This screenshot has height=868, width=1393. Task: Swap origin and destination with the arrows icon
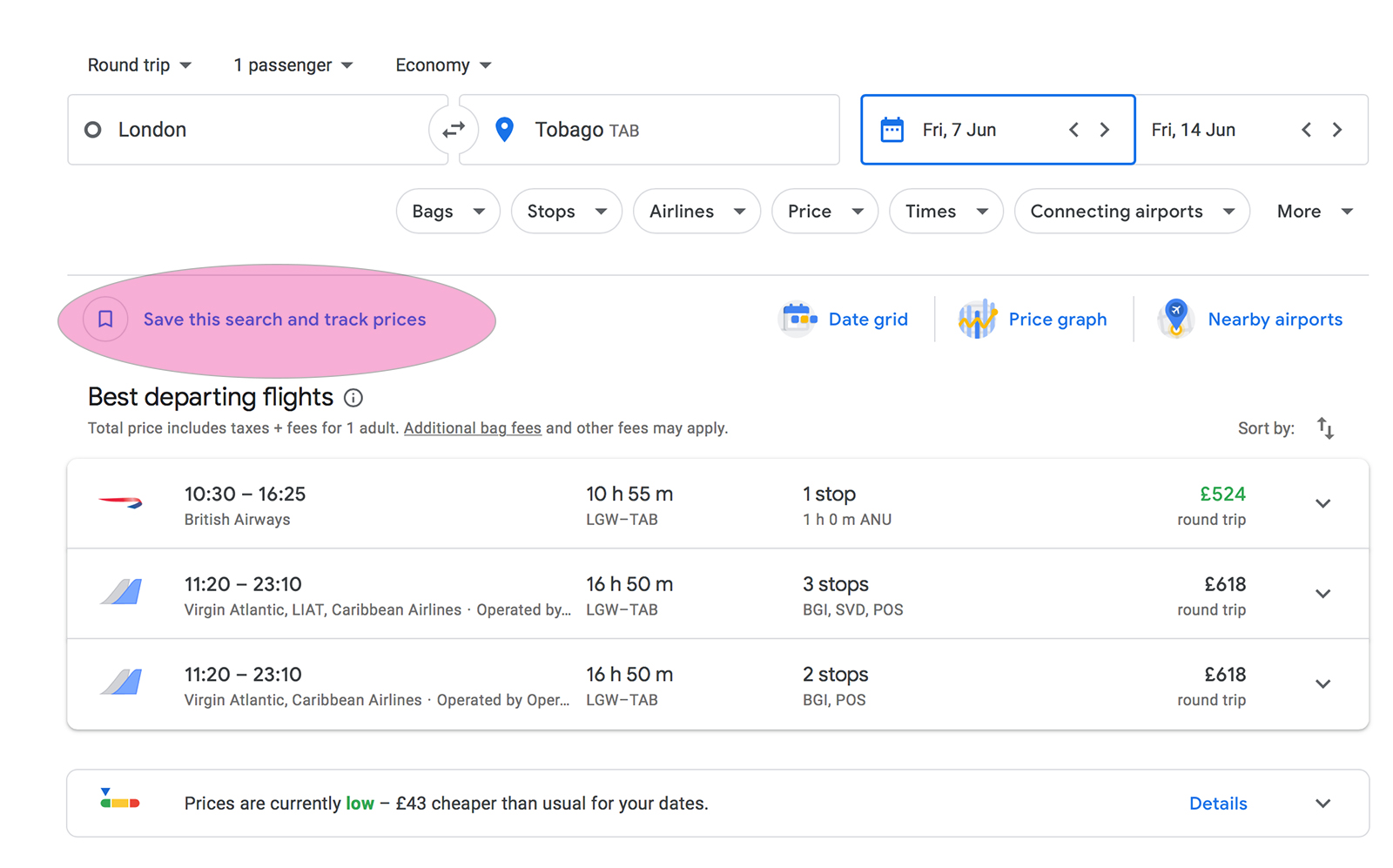point(454,130)
